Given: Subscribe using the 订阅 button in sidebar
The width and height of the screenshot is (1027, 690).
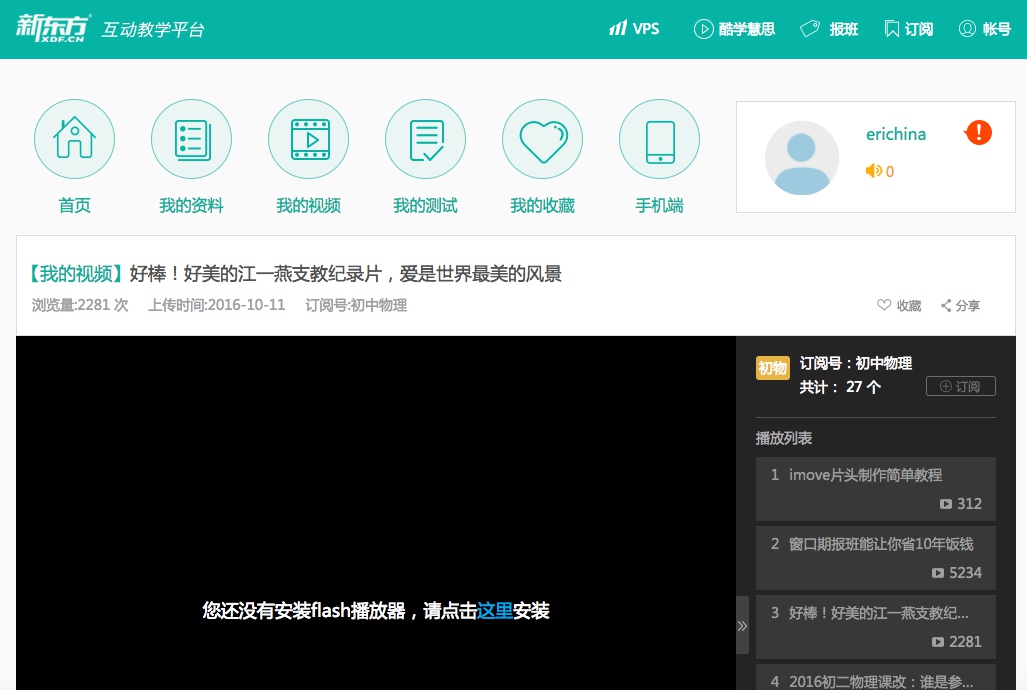Looking at the screenshot, I should [x=960, y=387].
